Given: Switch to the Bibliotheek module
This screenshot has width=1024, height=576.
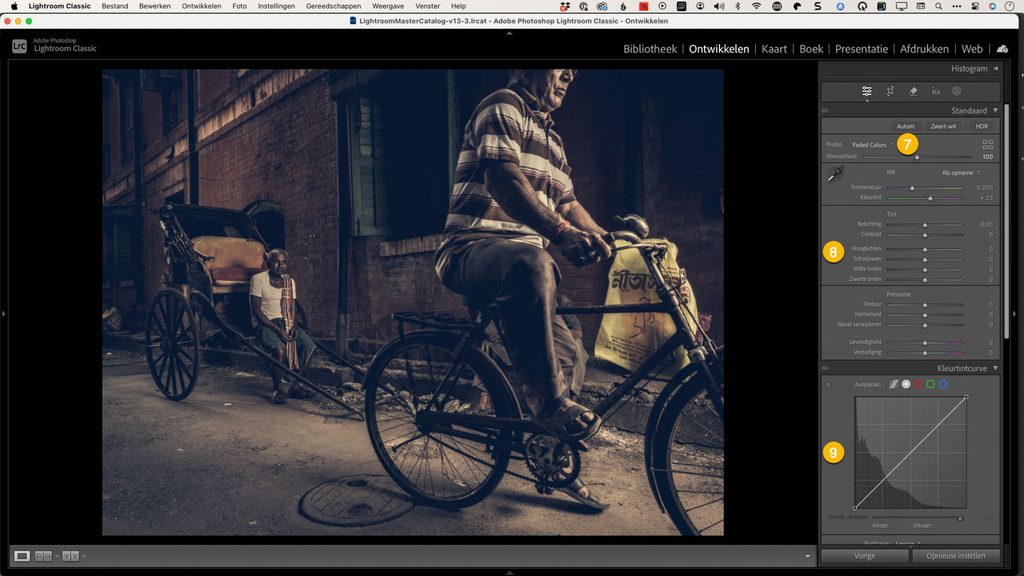Looking at the screenshot, I should point(650,49).
